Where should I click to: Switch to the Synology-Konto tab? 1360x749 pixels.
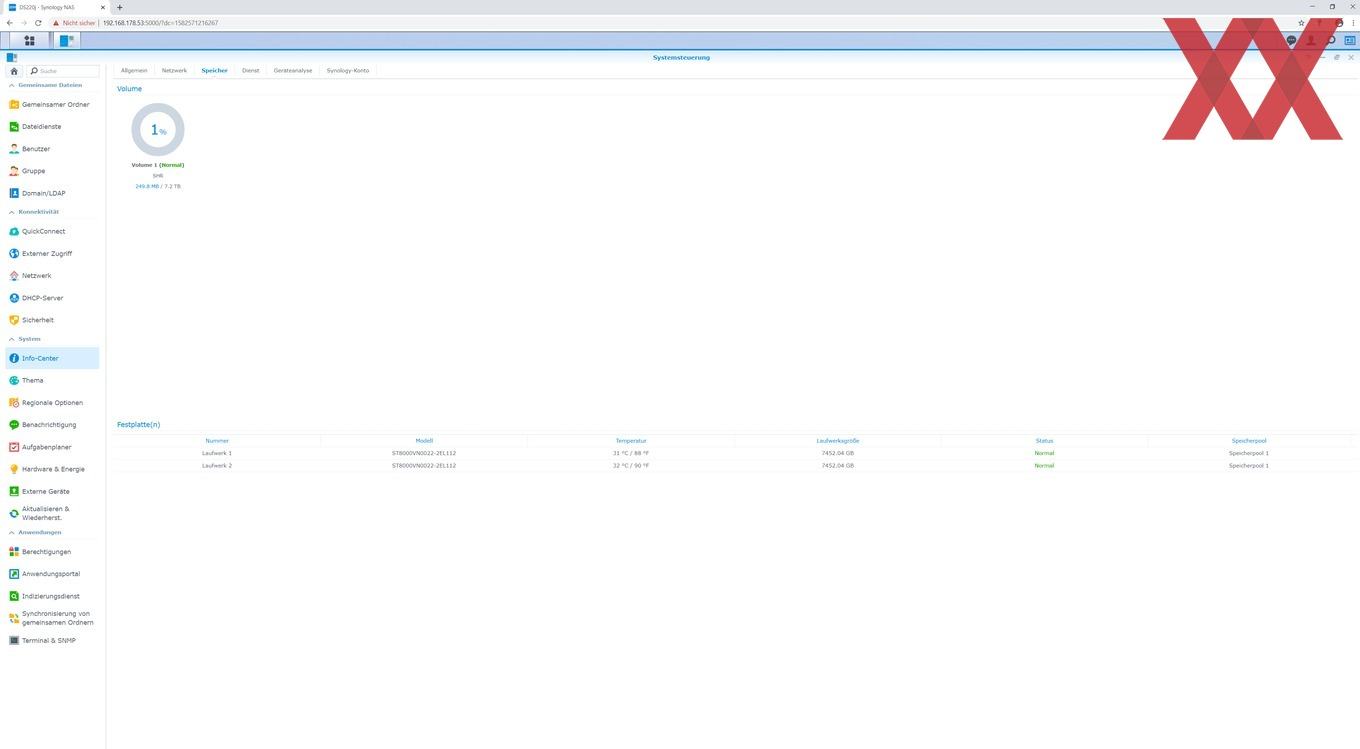(348, 70)
